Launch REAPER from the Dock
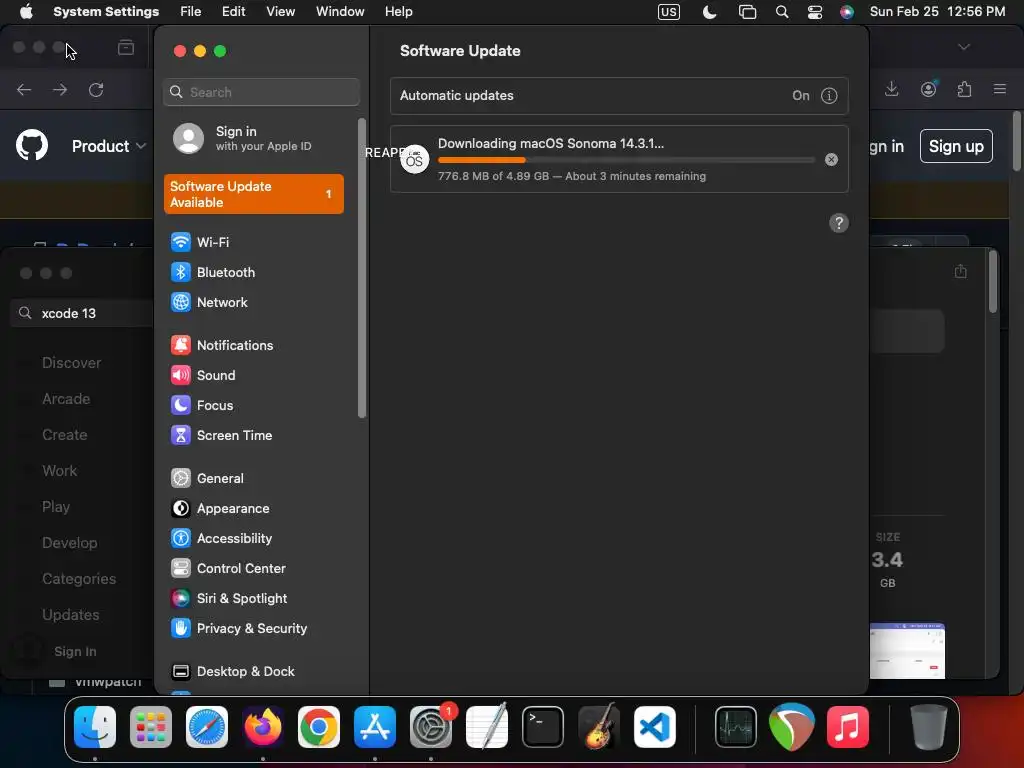 coord(792,727)
